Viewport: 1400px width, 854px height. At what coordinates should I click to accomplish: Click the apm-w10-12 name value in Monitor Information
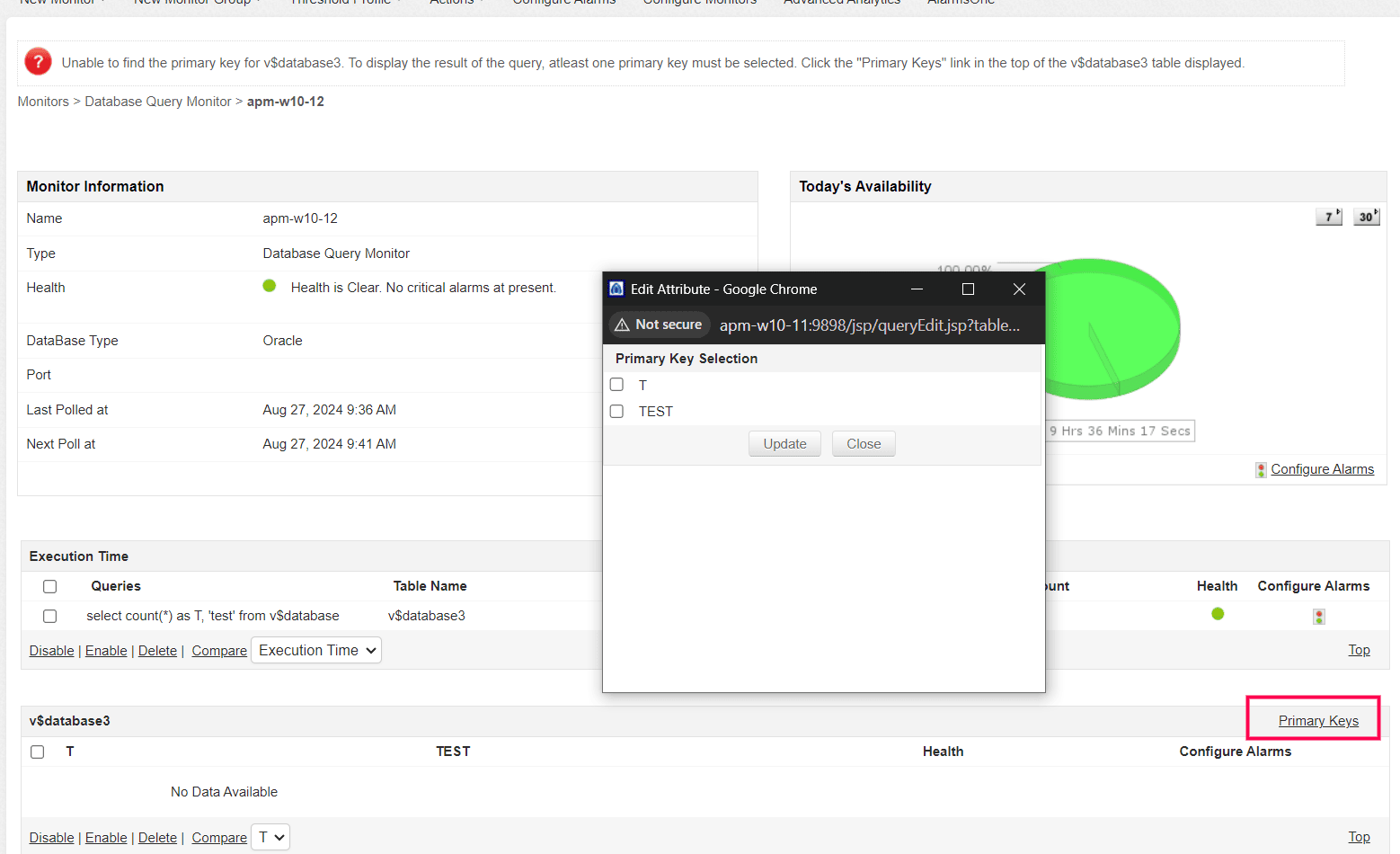coord(300,218)
